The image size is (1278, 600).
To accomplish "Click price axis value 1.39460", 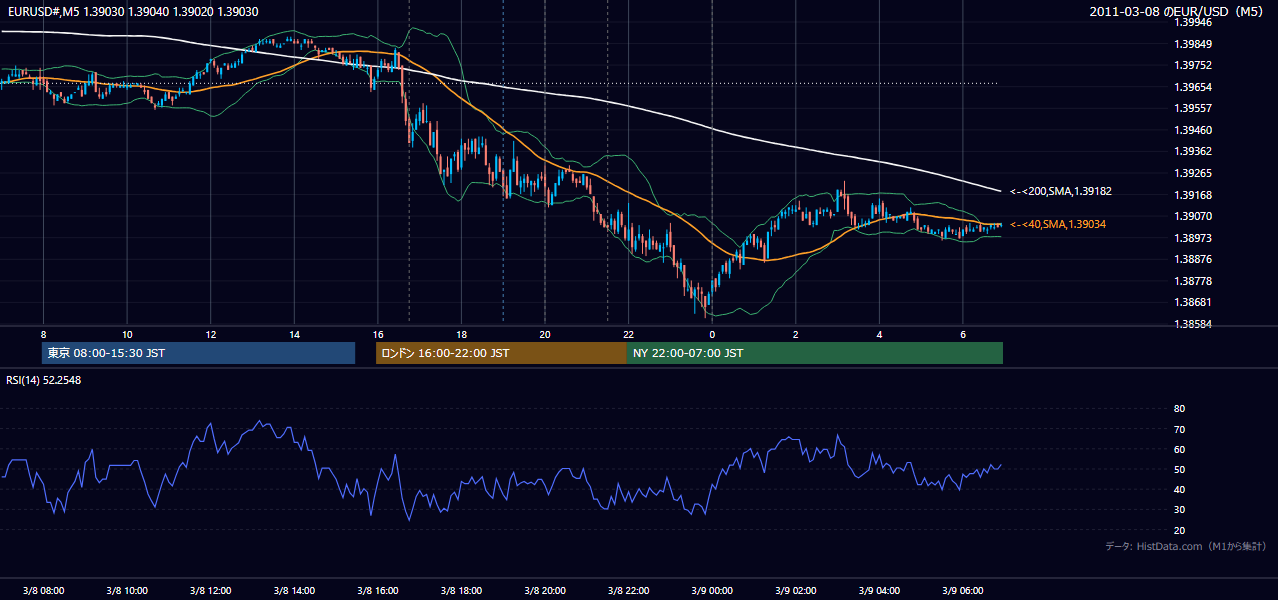I will [1193, 130].
